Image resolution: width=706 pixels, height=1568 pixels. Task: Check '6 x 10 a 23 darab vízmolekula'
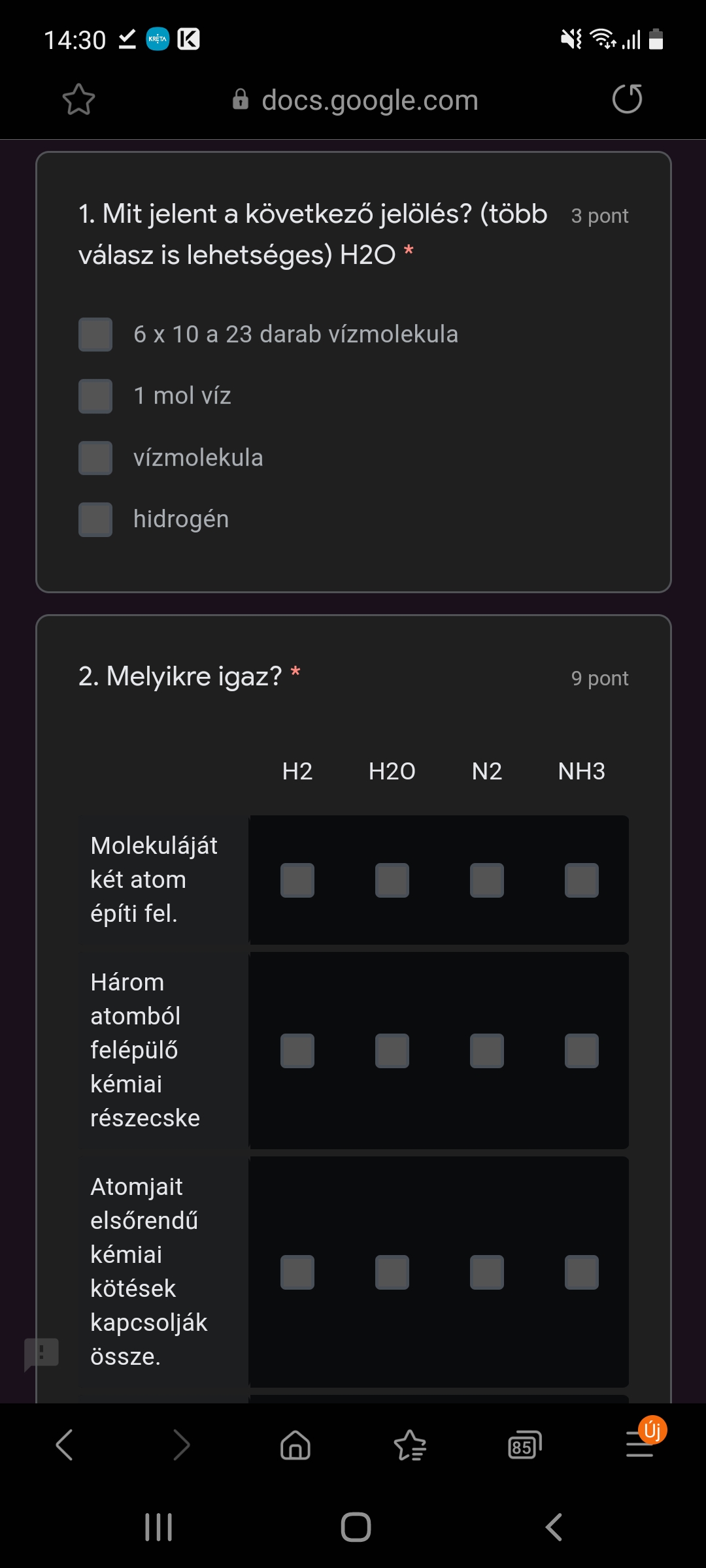click(x=95, y=335)
